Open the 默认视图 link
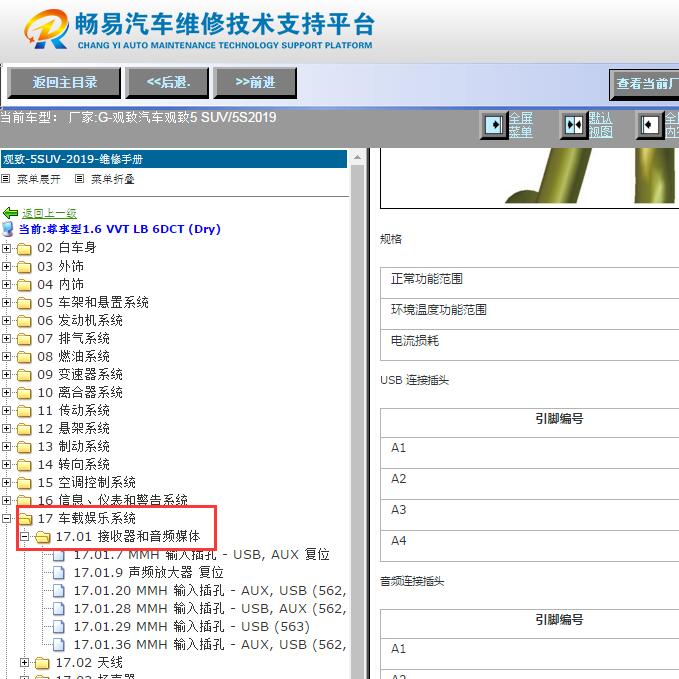The image size is (679, 679). (x=600, y=125)
